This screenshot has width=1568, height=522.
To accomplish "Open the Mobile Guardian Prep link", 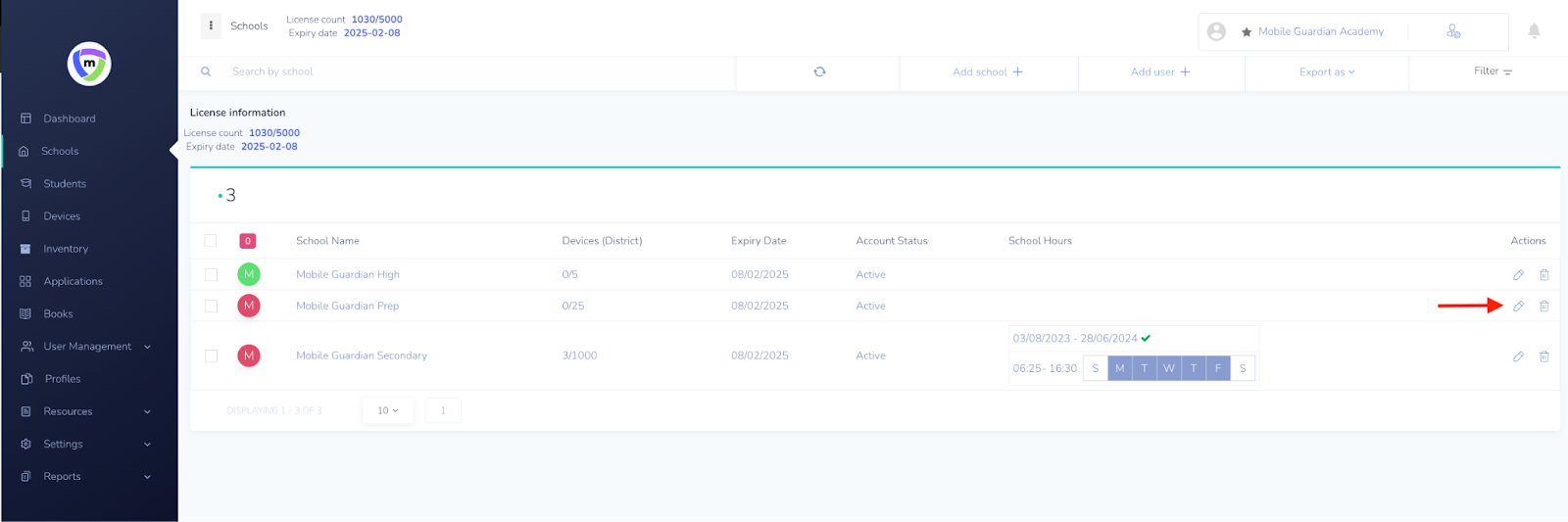I will [x=348, y=306].
